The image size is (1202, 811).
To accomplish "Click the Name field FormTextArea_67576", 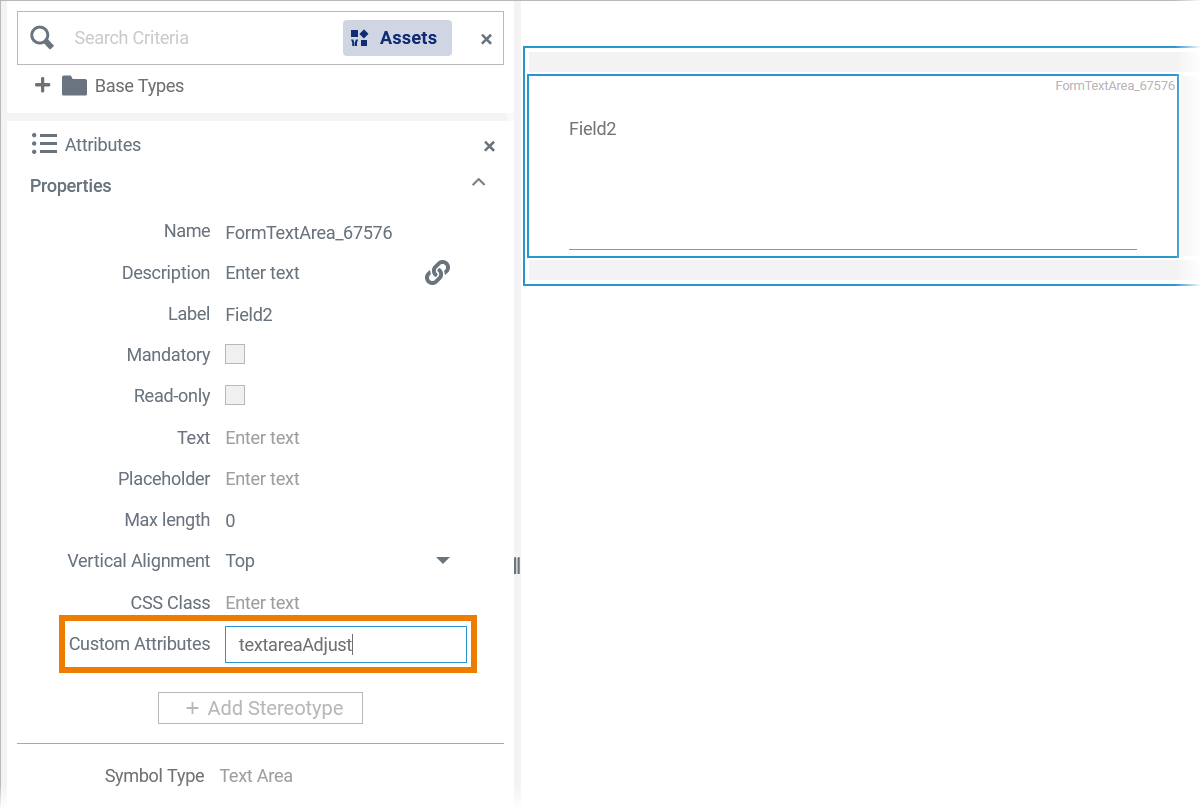I will pos(309,232).
